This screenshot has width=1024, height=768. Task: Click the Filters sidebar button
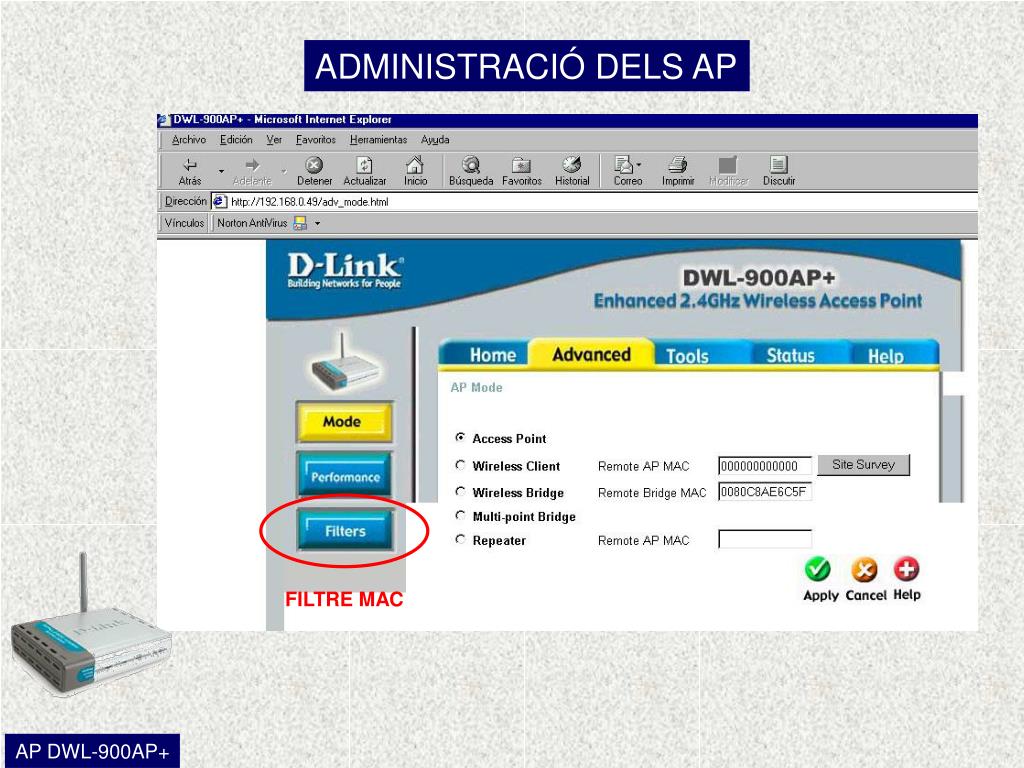(x=345, y=531)
